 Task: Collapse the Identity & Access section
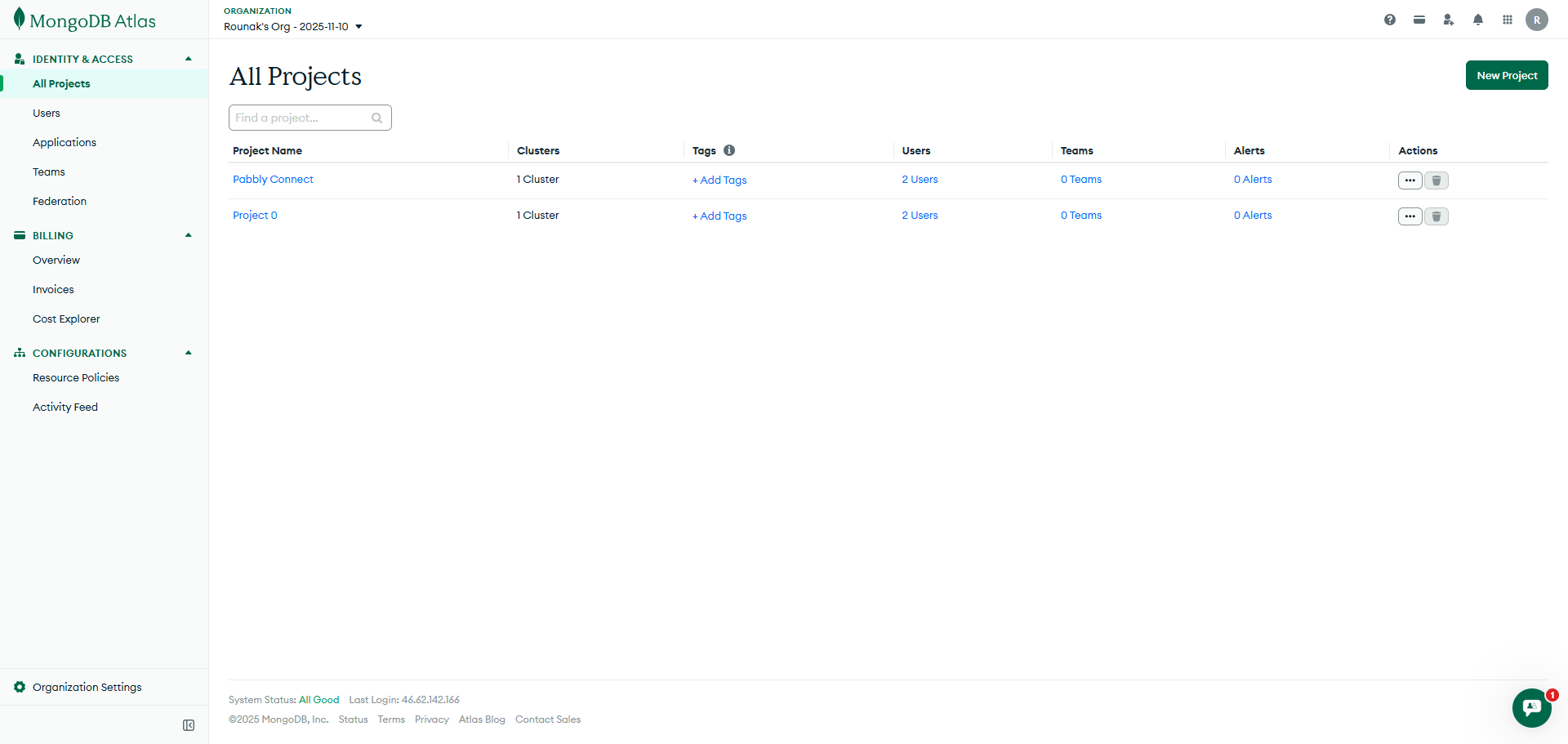click(x=189, y=59)
